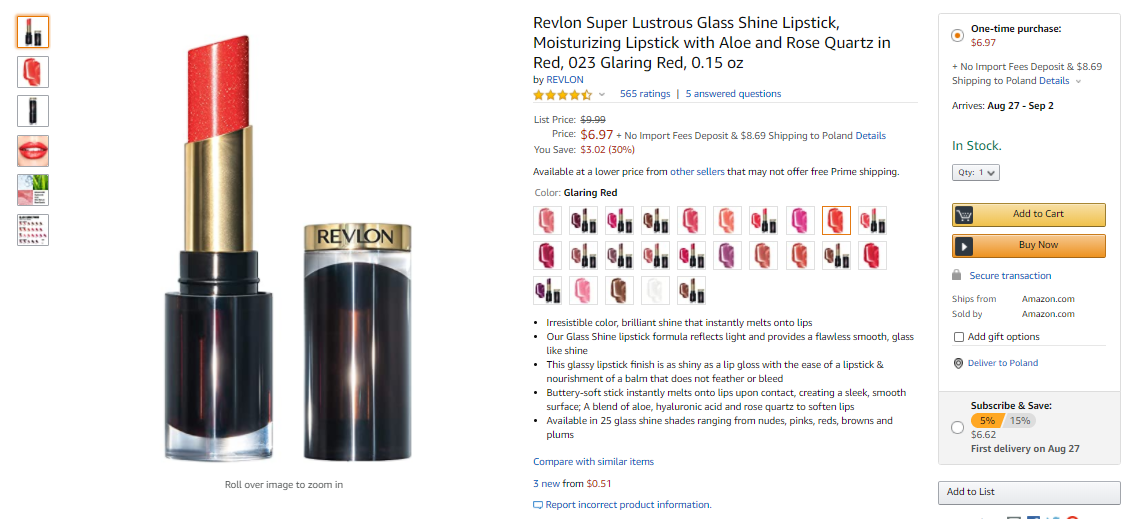Viewport: 1137px width, 519px height.
Task: Open the 565 ratings link
Action: pos(644,94)
